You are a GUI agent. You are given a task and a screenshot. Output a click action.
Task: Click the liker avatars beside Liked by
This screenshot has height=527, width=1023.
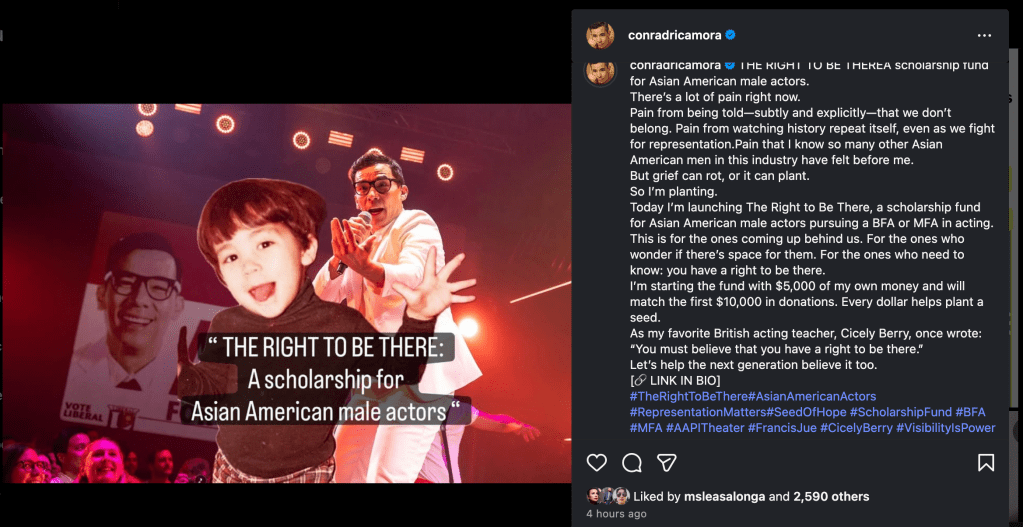tap(608, 496)
